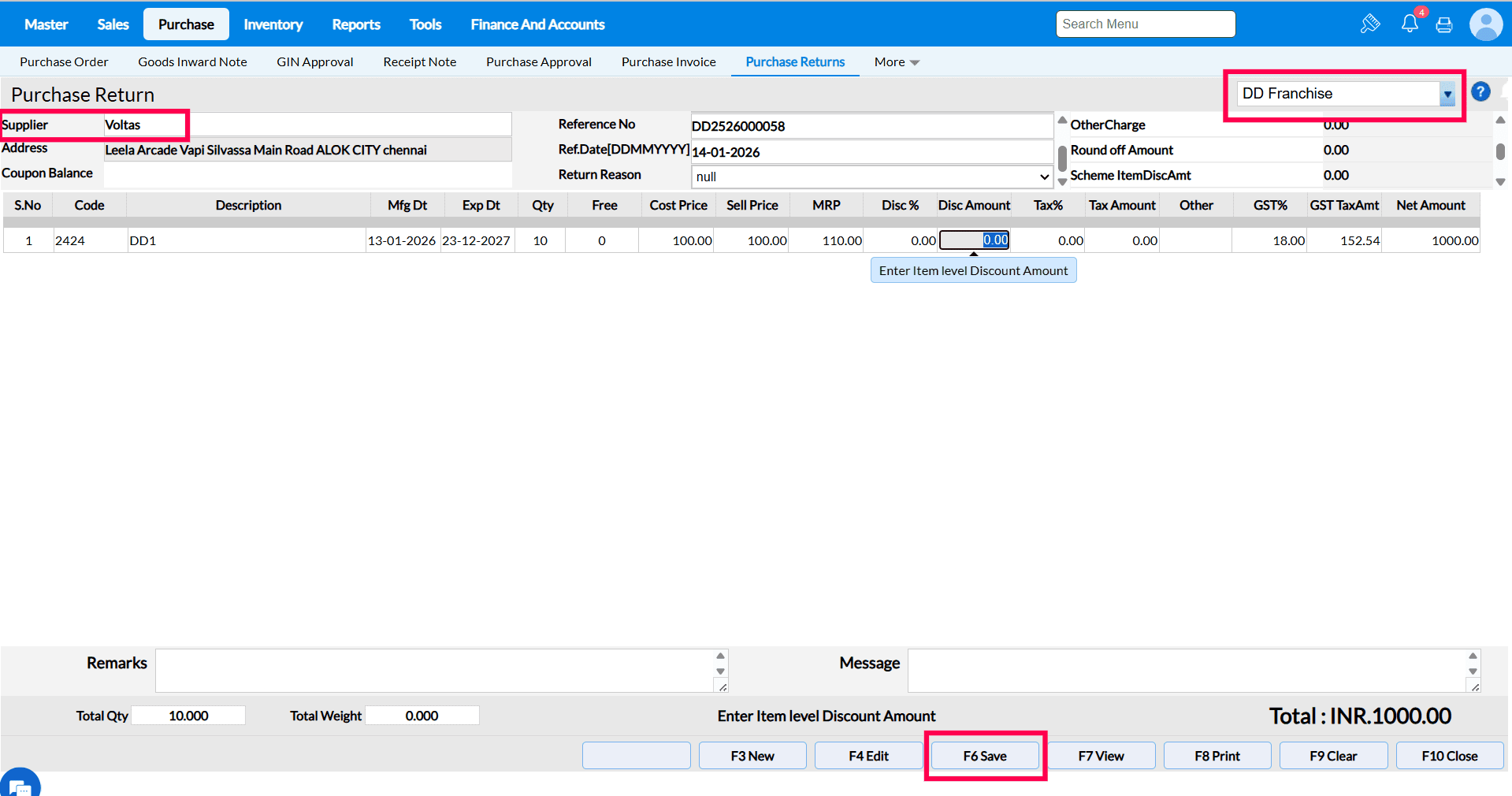Switch to the Purchase Invoice tab

668,62
